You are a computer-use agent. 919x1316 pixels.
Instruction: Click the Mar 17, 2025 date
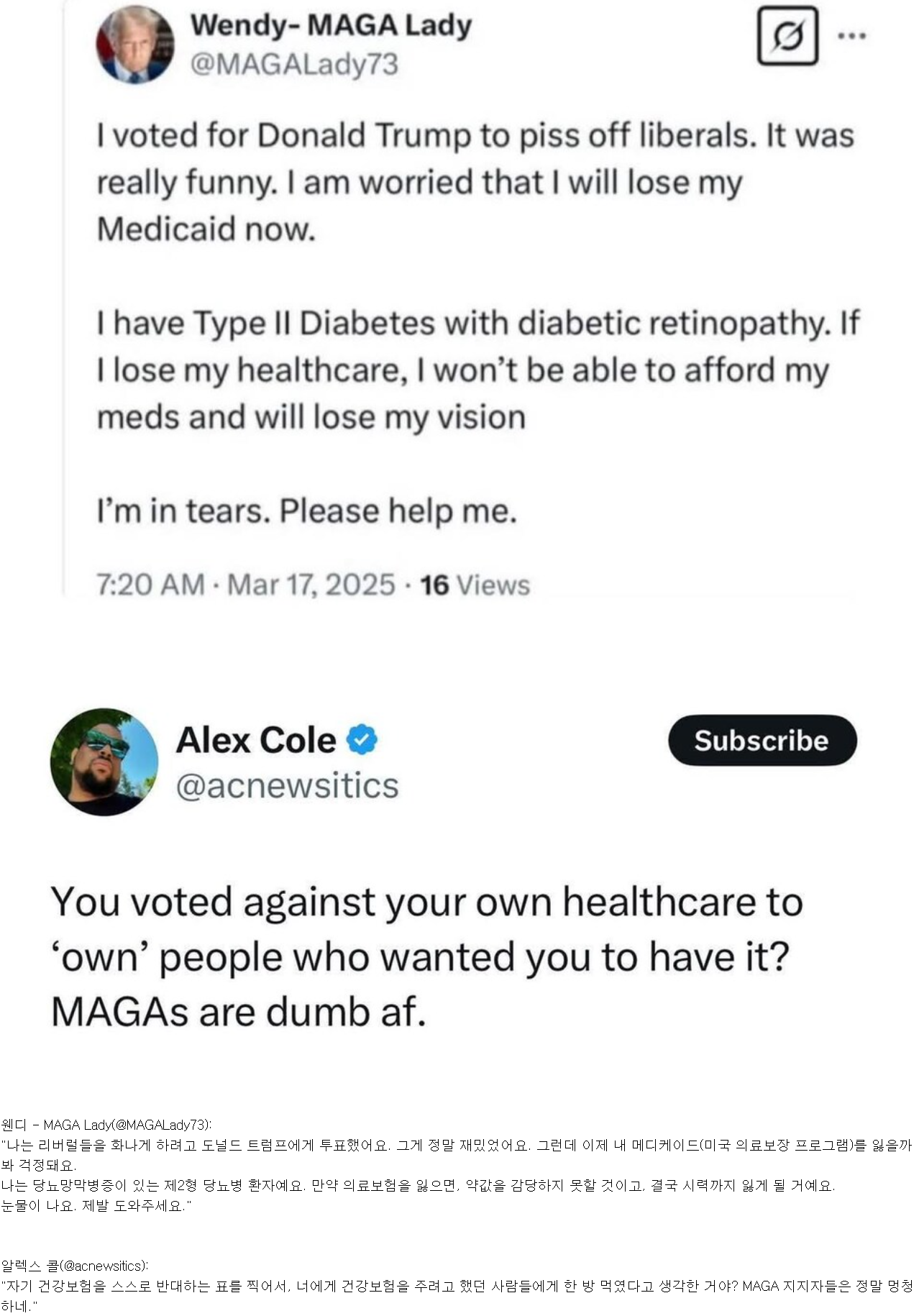[311, 585]
